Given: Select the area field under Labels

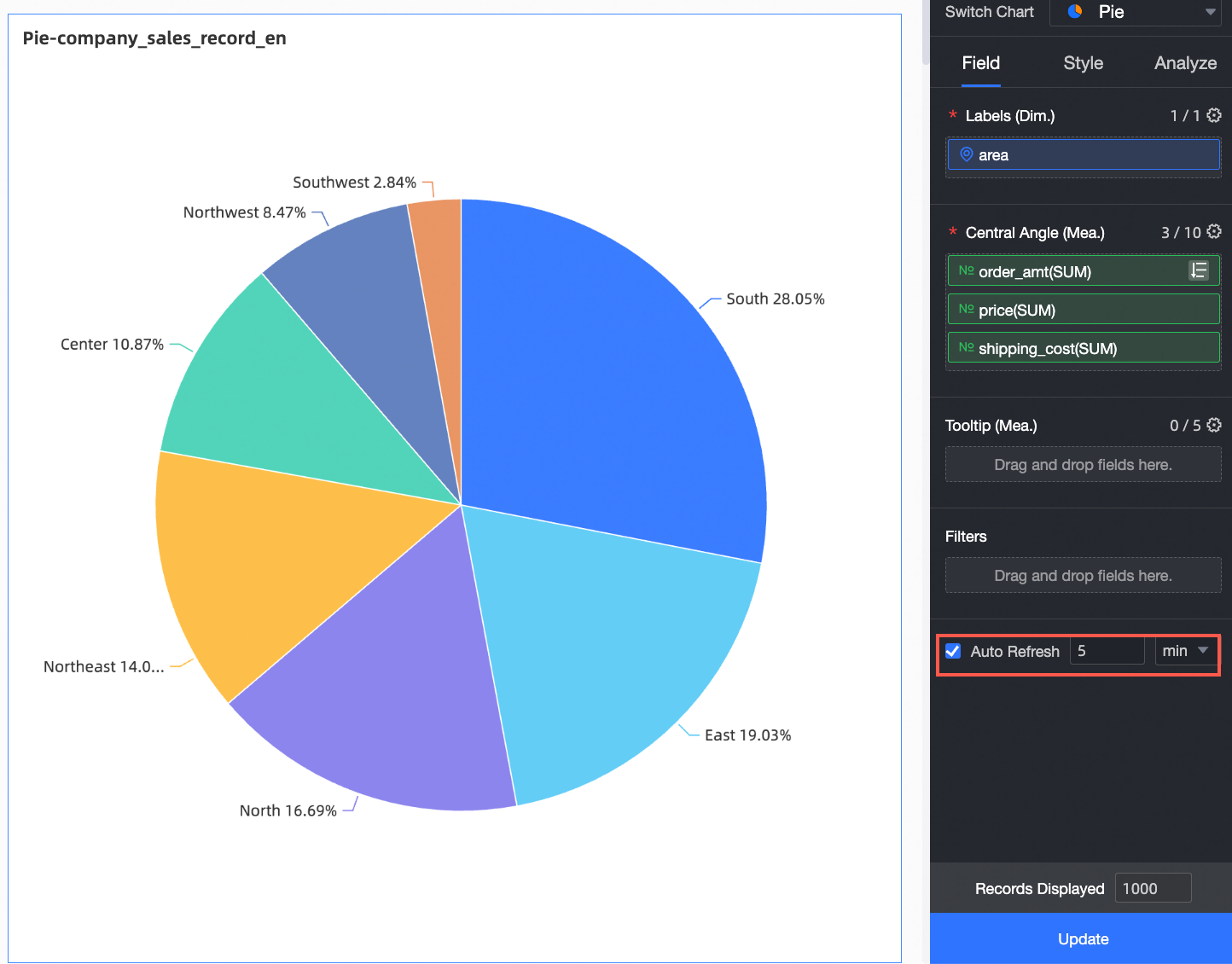Looking at the screenshot, I should (x=1084, y=154).
